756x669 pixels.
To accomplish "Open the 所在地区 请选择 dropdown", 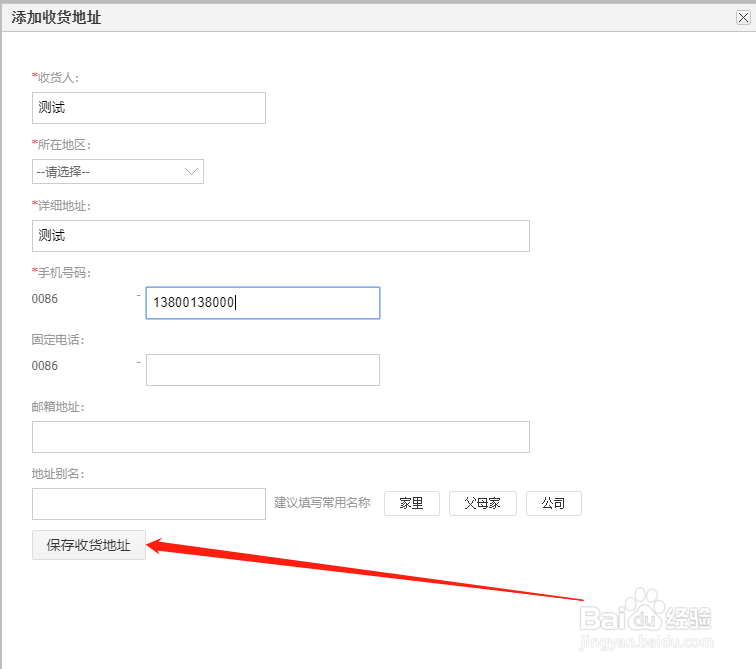I will [118, 172].
